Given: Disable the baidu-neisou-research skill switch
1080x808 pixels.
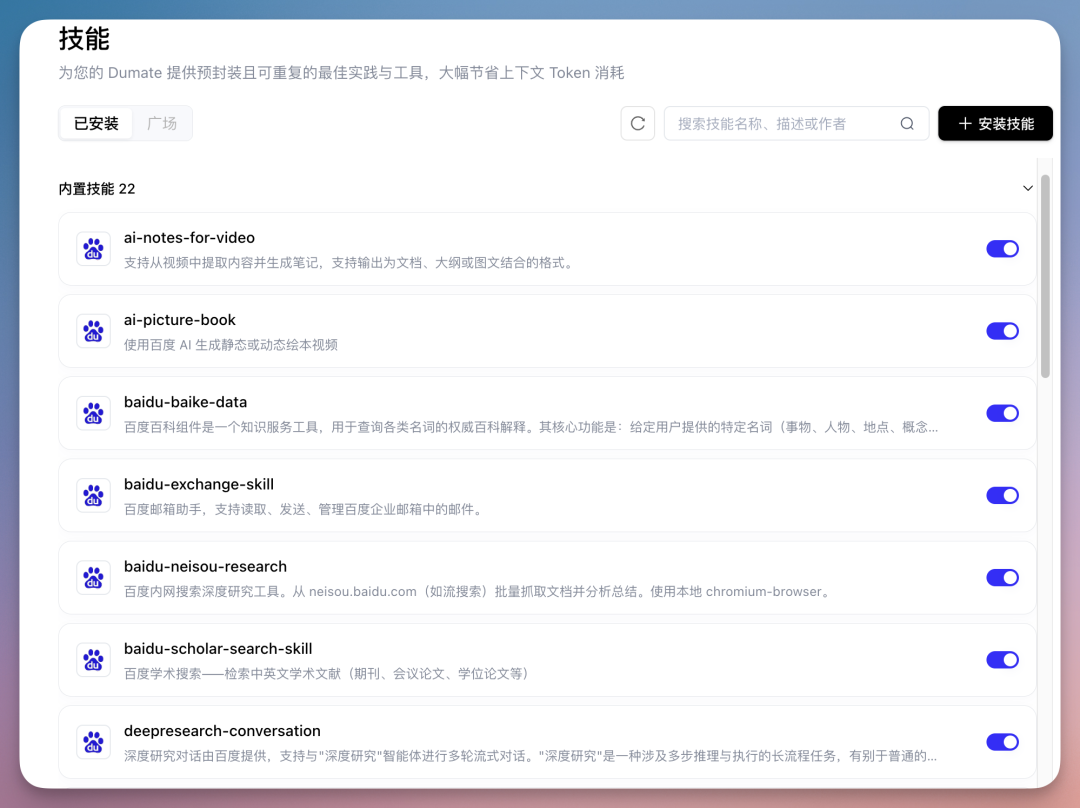Looking at the screenshot, I should (1002, 577).
